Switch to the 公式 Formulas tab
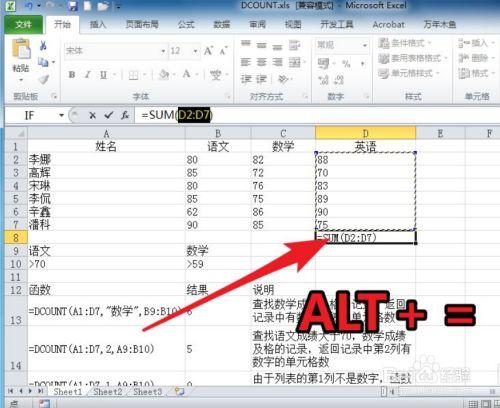500x408 pixels. pyautogui.click(x=186, y=24)
